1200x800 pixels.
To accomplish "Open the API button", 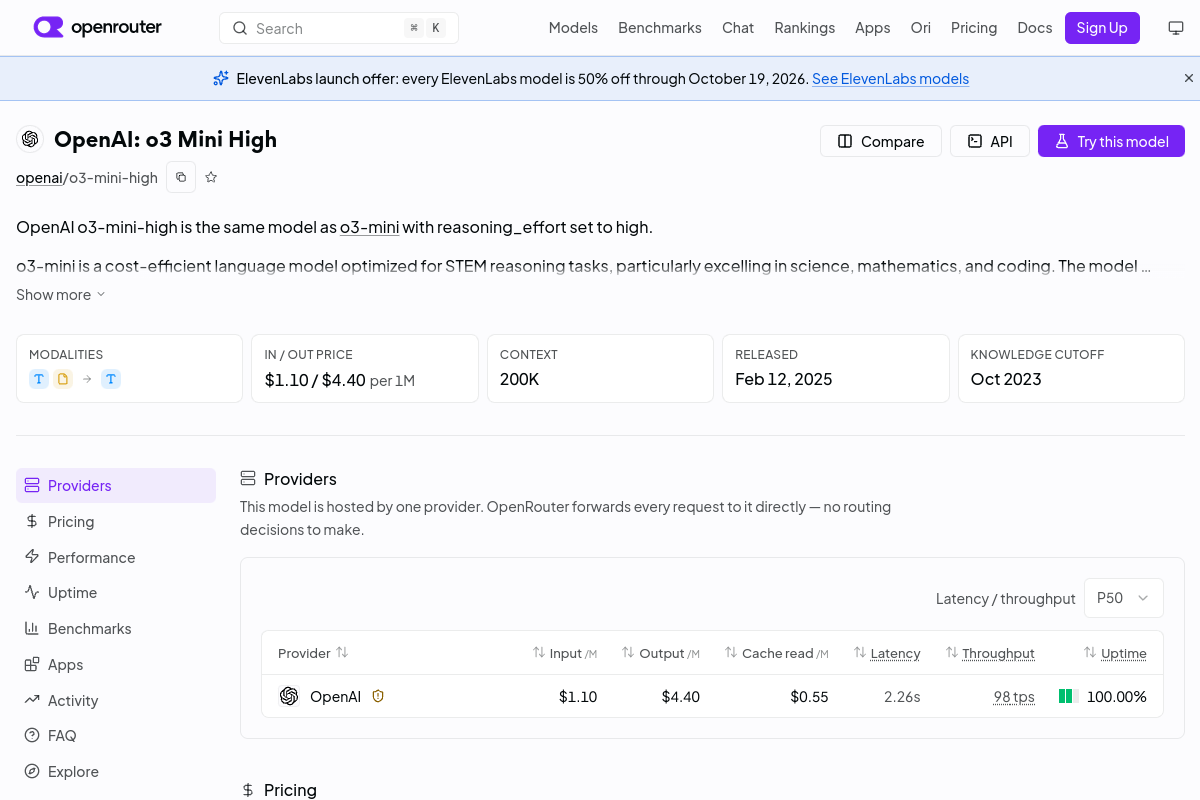I will [990, 141].
